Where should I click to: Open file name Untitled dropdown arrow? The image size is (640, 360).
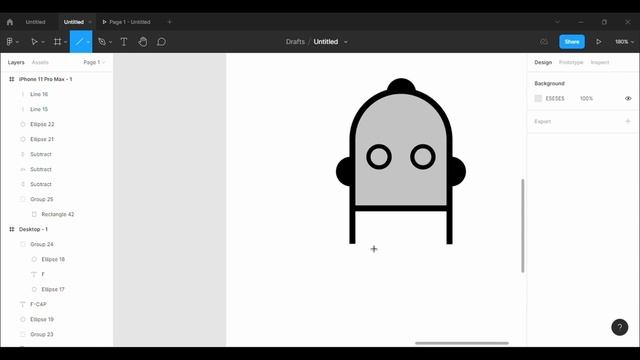(x=346, y=42)
